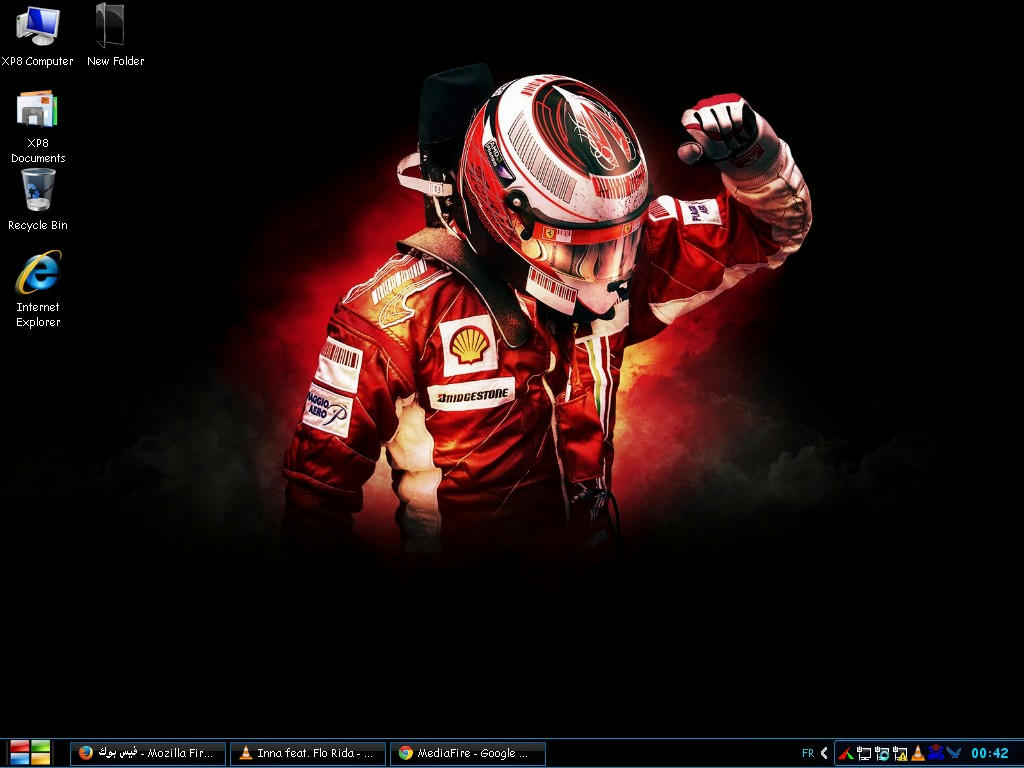Select the New Folder desktop icon

tap(115, 35)
